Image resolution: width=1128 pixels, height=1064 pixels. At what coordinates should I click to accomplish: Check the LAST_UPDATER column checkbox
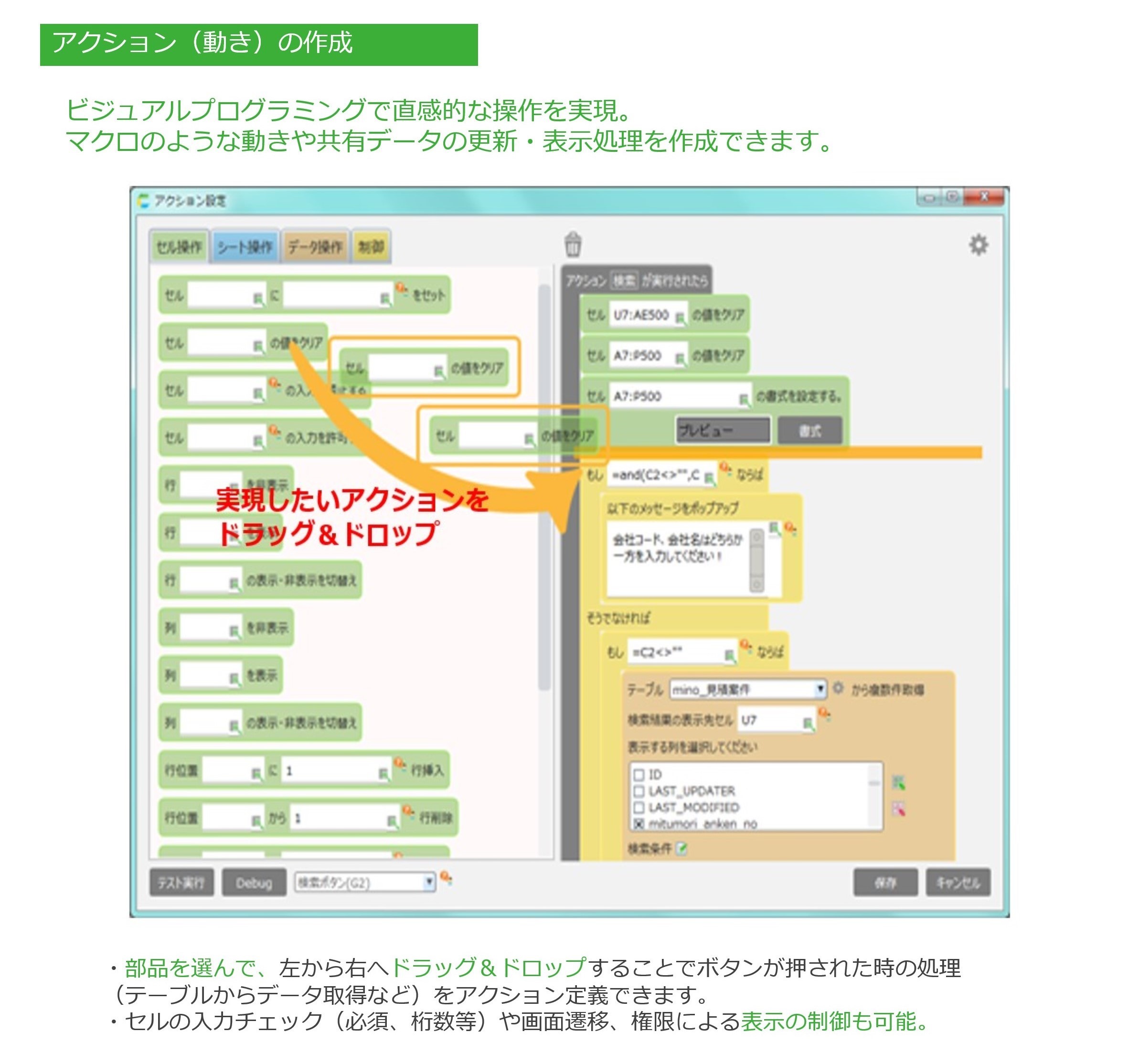point(639,791)
